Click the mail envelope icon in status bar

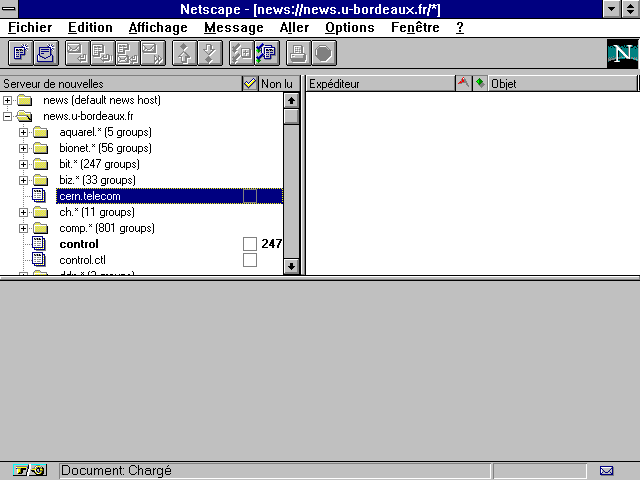tap(607, 471)
